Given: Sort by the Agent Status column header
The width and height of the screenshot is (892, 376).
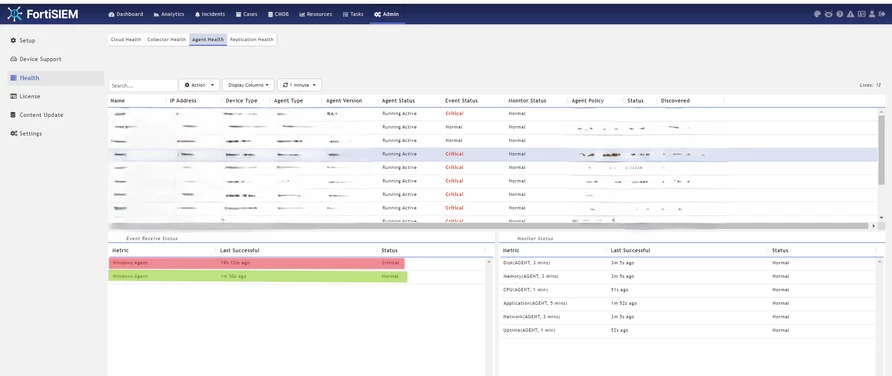Looking at the screenshot, I should point(398,101).
